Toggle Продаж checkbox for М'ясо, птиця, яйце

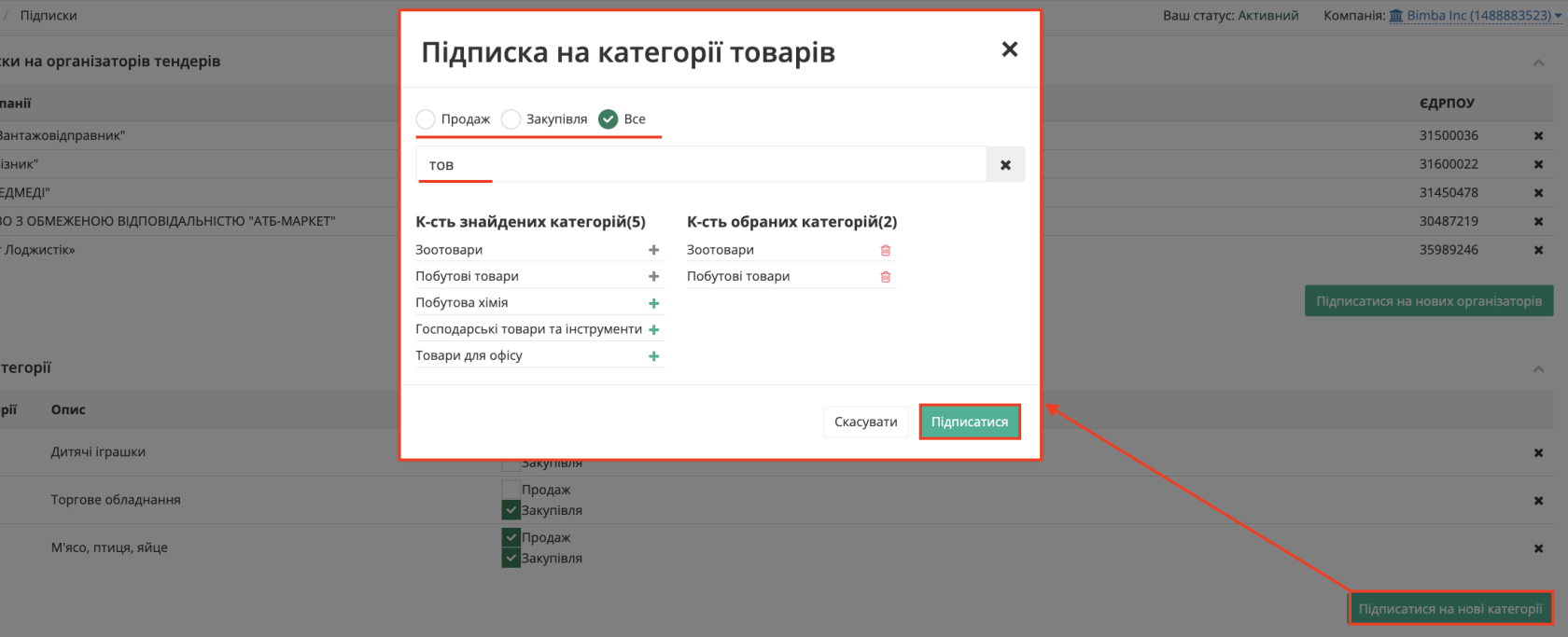pos(511,537)
